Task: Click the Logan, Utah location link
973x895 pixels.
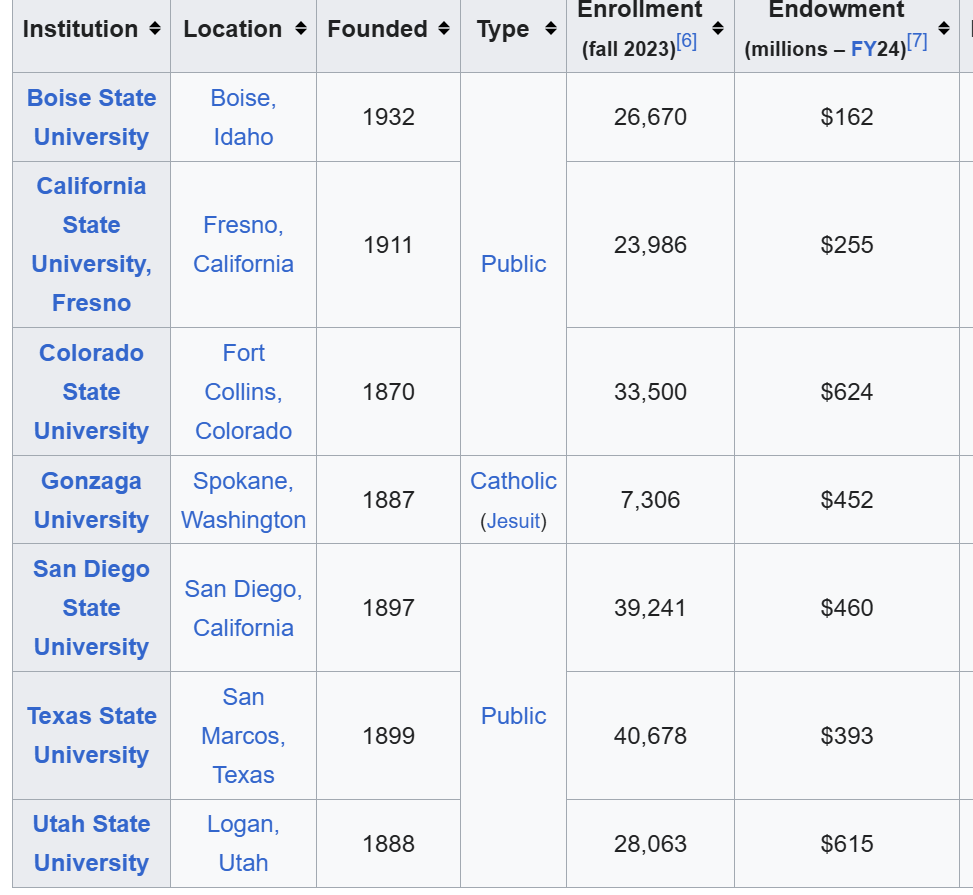Action: pyautogui.click(x=243, y=843)
